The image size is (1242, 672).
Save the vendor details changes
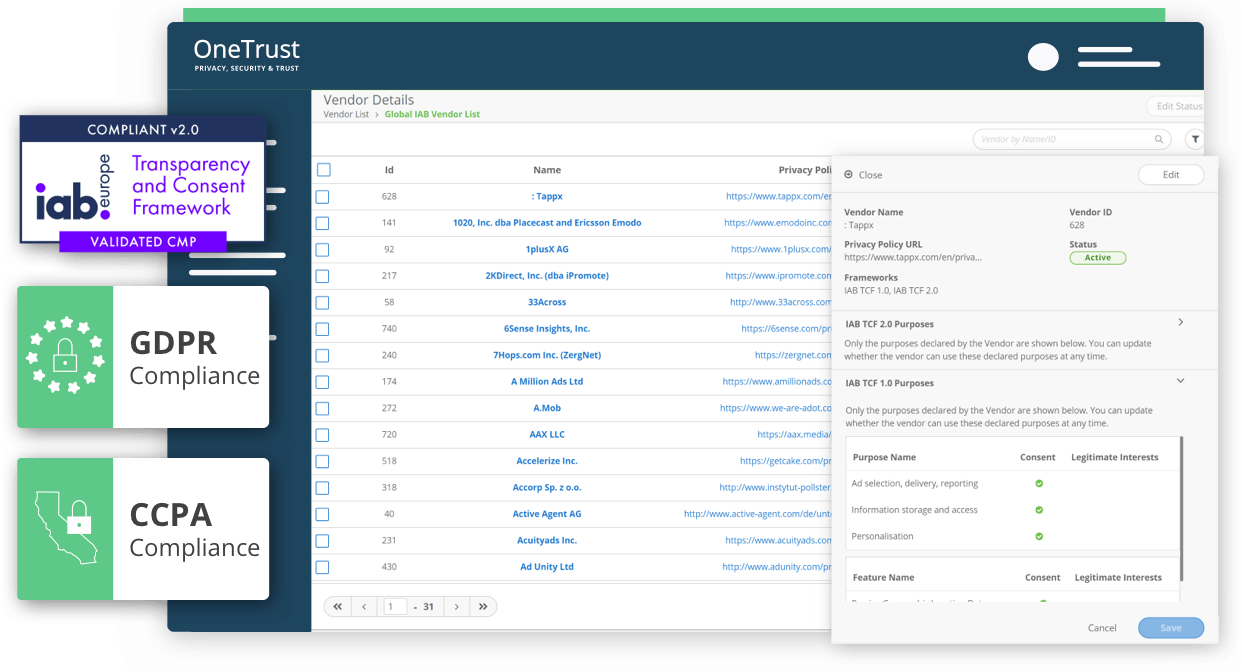point(1171,628)
